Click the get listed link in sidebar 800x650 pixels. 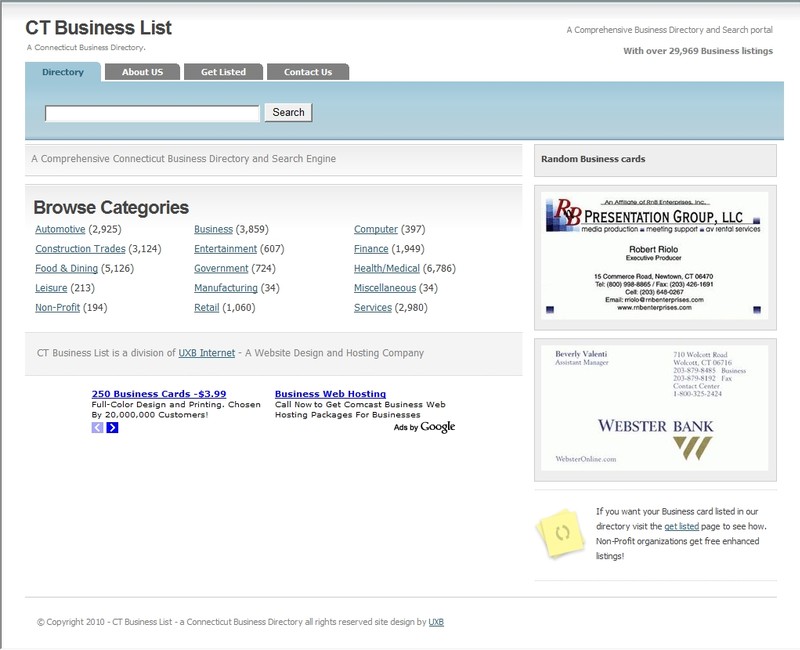click(681, 526)
